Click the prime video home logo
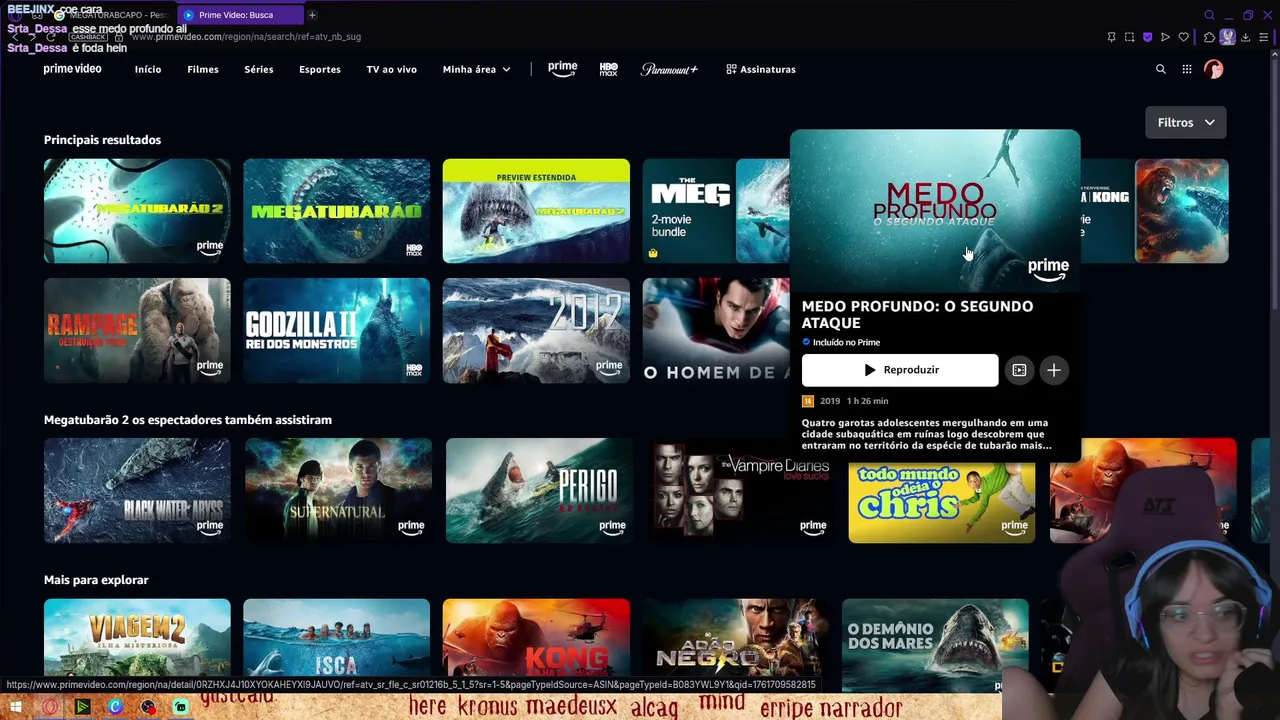The width and height of the screenshot is (1280, 720). point(72,69)
